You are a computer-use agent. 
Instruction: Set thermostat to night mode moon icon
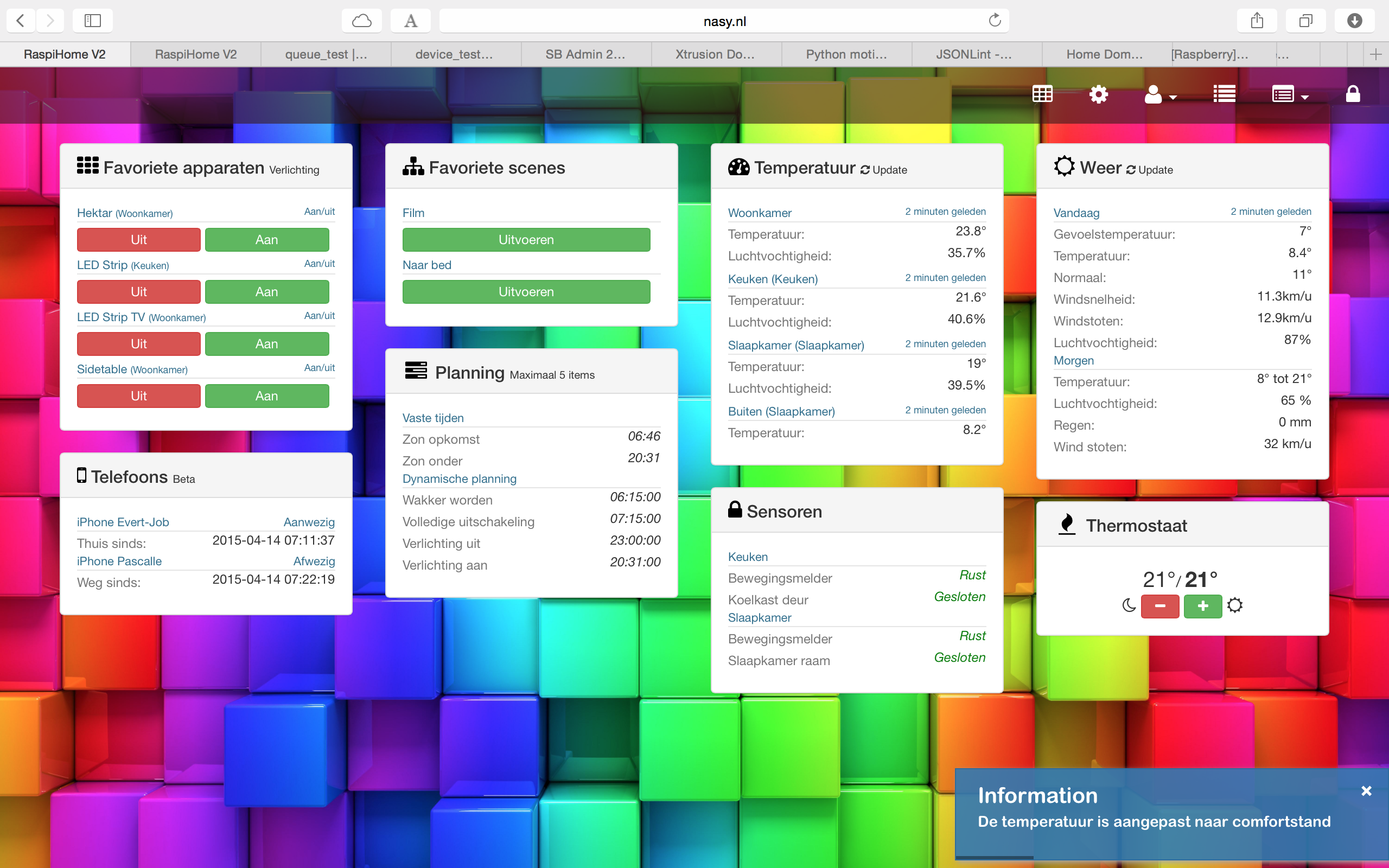tap(1129, 605)
